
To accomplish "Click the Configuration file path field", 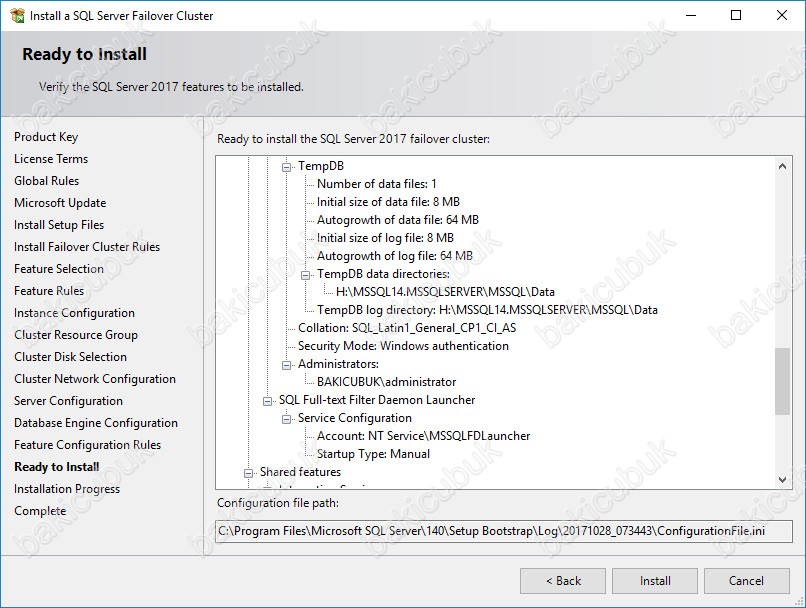I will pos(504,531).
